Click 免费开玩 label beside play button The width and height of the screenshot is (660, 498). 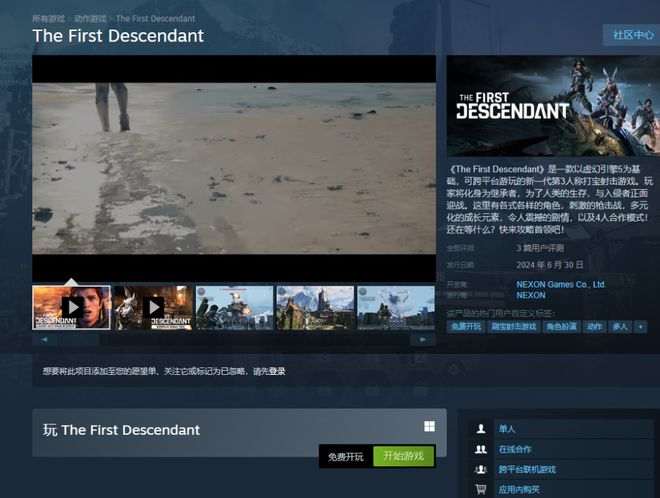(x=346, y=457)
